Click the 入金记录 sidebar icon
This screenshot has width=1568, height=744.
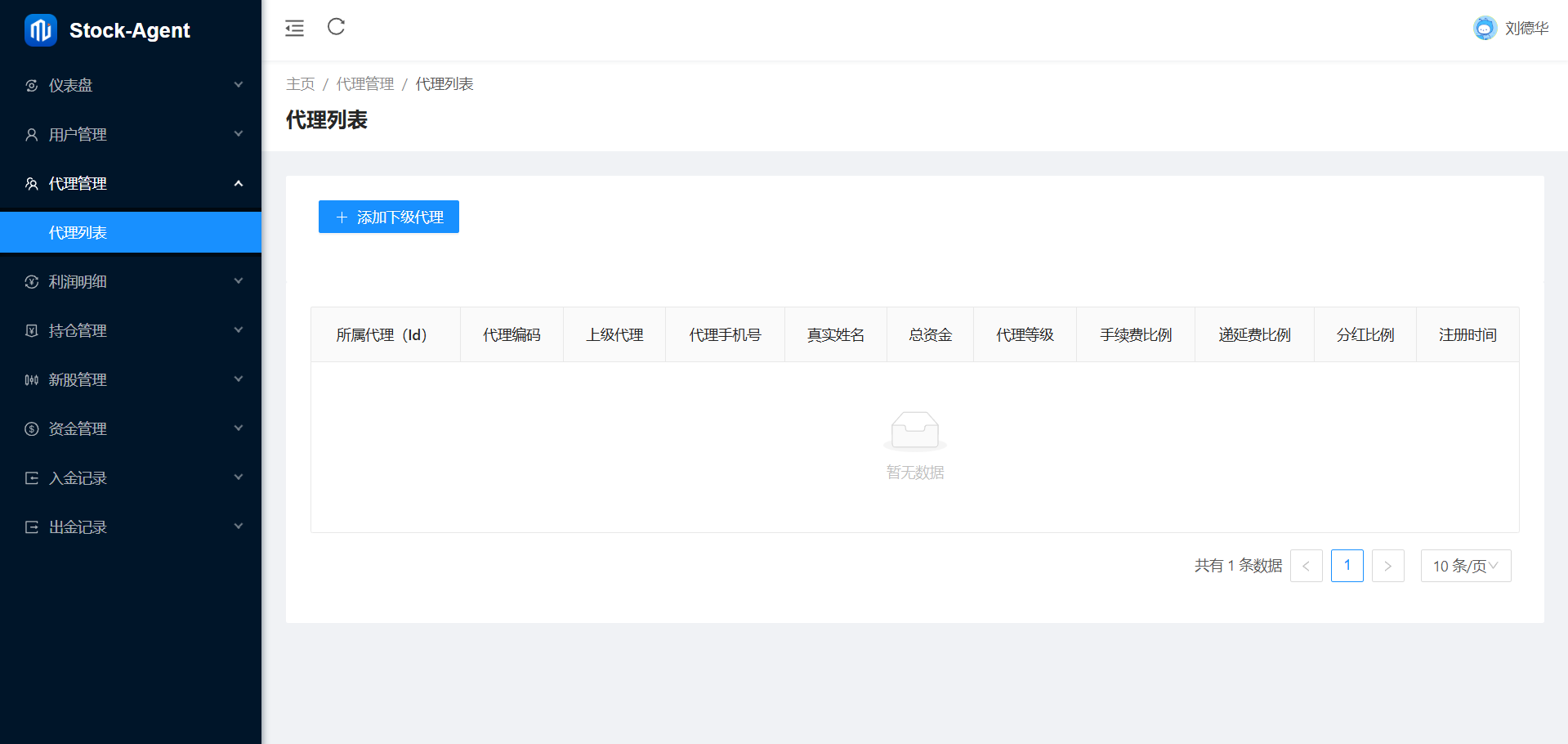tap(32, 478)
